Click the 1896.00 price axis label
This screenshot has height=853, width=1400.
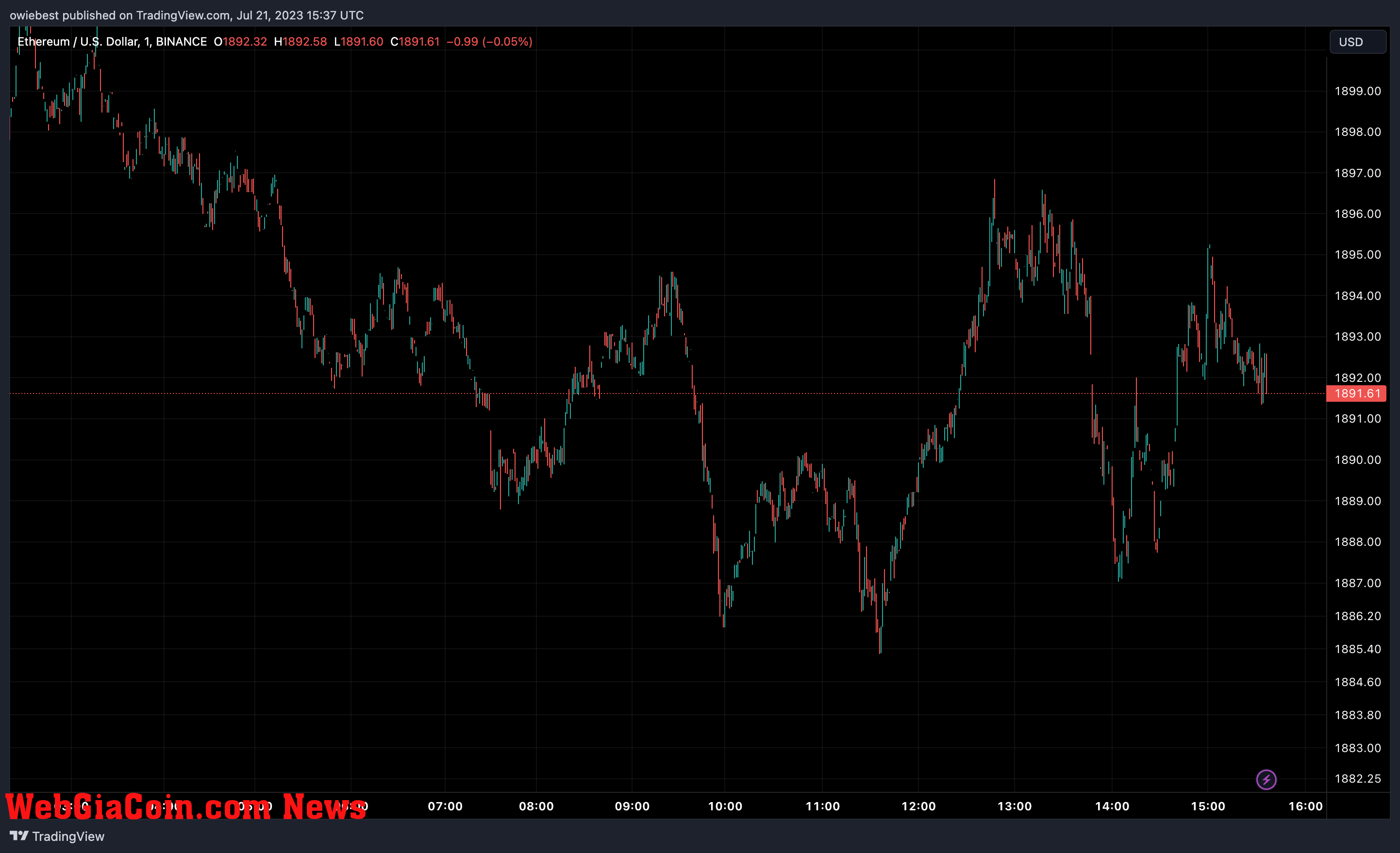[1357, 214]
